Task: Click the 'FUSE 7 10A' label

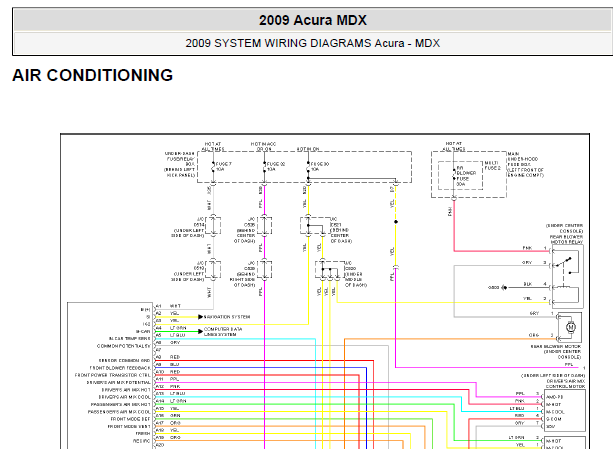Action: [x=223, y=166]
